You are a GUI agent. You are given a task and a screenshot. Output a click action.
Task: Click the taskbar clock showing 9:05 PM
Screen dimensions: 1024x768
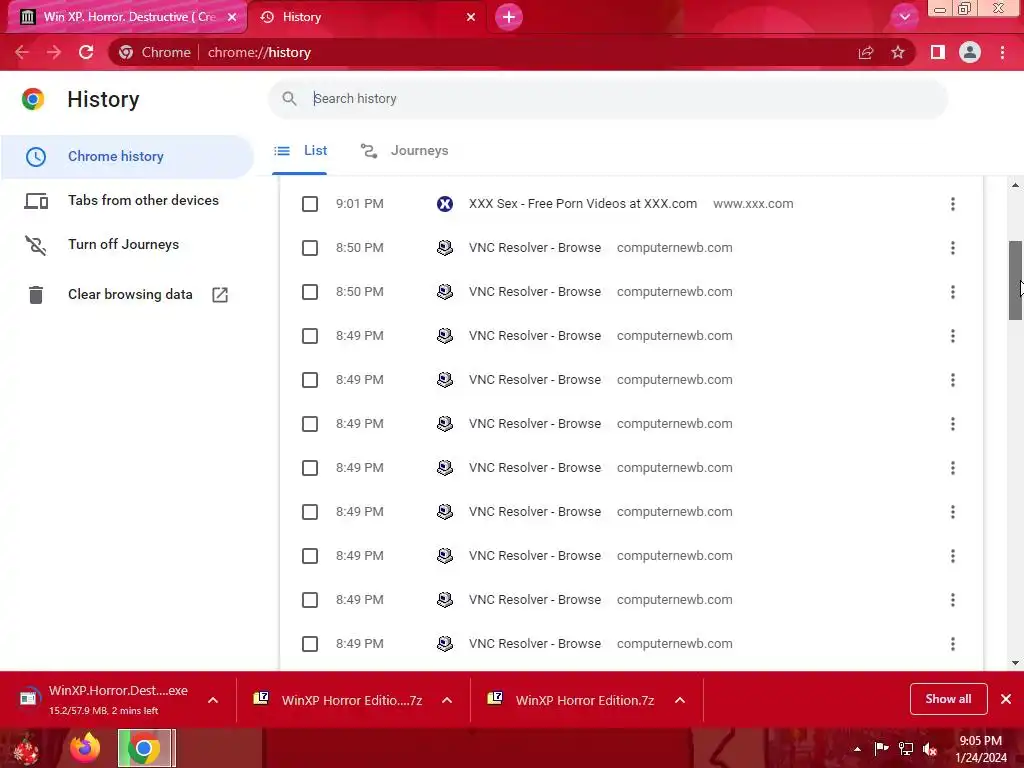coord(980,748)
